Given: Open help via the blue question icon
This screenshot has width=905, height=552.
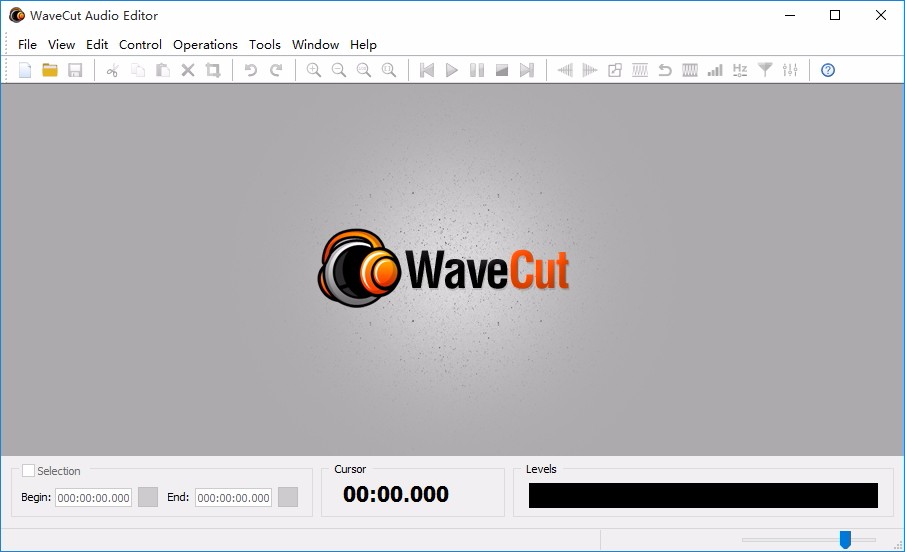Looking at the screenshot, I should pyautogui.click(x=828, y=70).
